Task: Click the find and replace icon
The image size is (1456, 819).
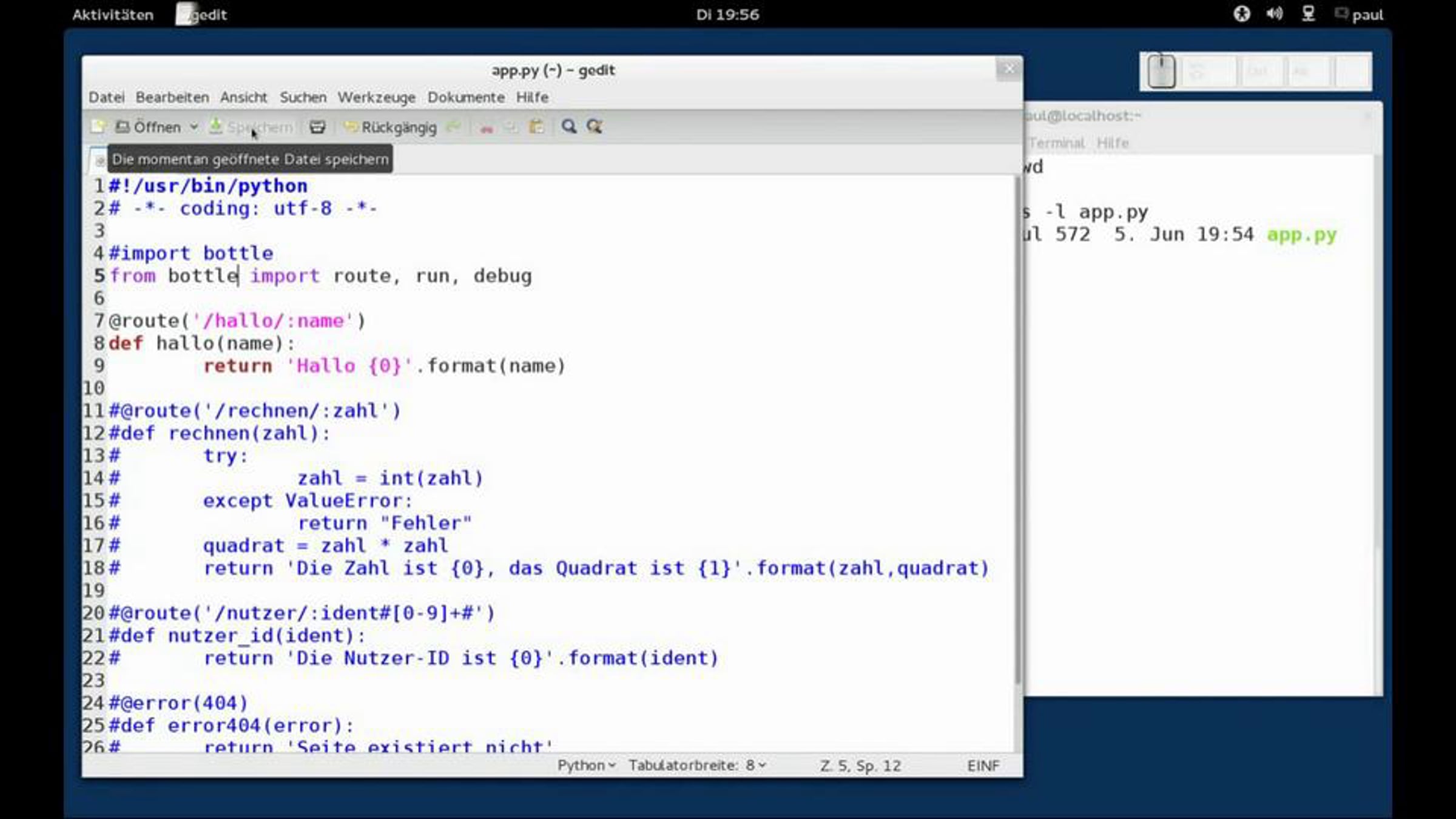Action: 594,127
